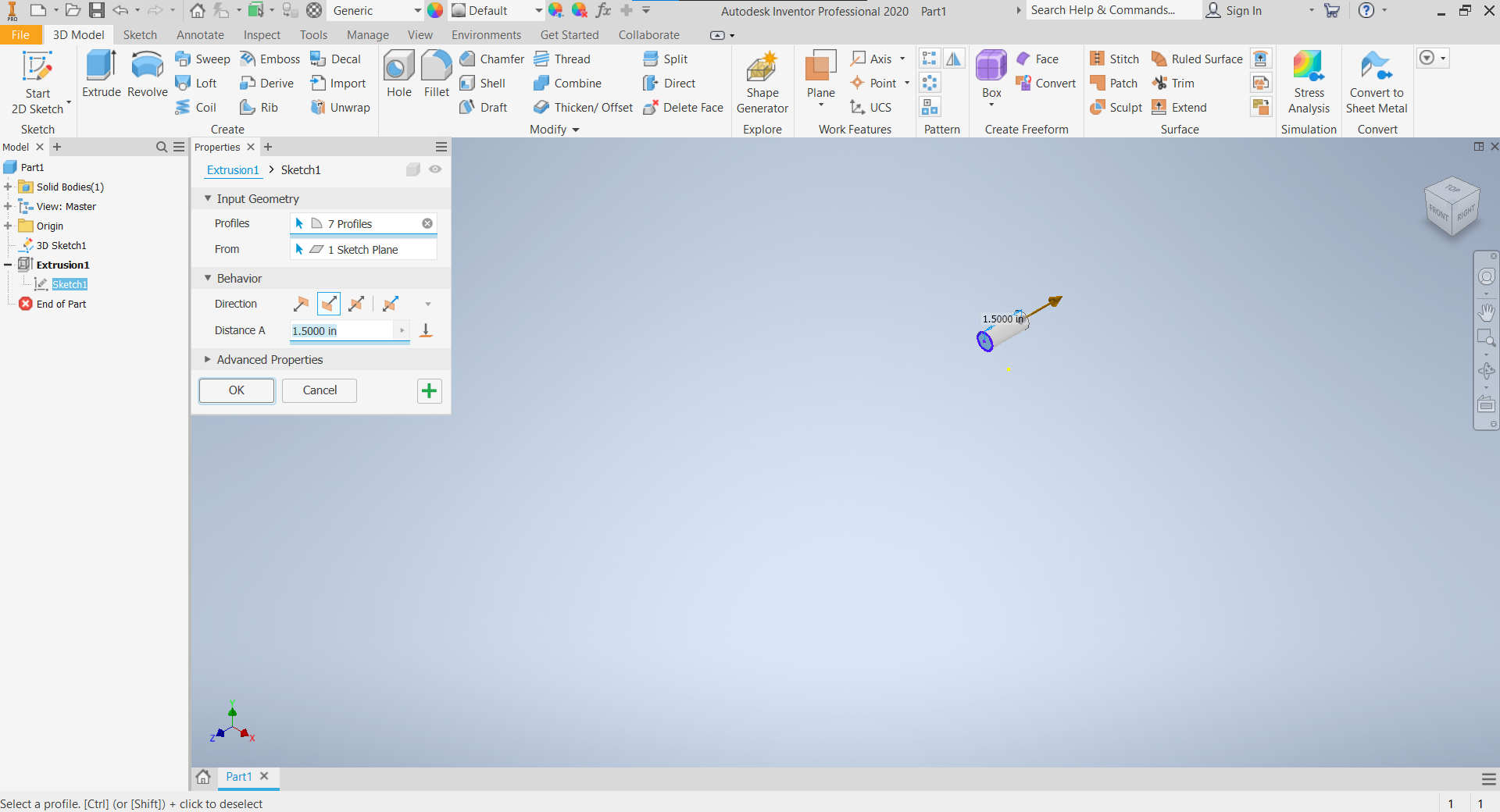
Task: Open Stress Analysis simulation
Action: pos(1309,83)
